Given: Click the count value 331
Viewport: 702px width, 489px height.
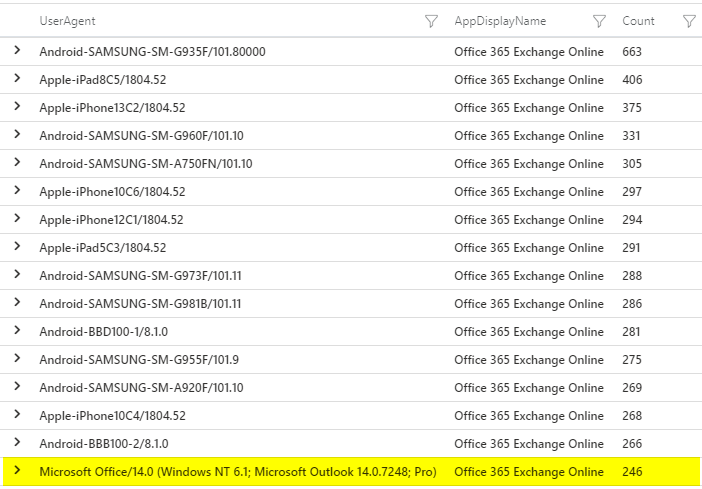Looking at the screenshot, I should tap(631, 136).
